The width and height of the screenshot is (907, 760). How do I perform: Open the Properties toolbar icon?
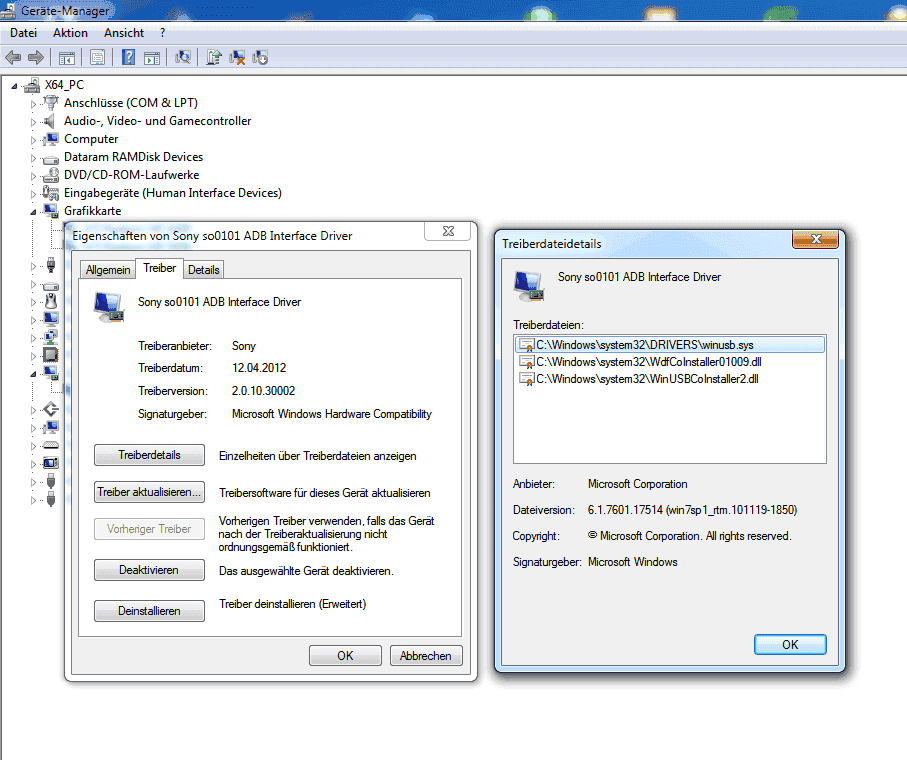(97, 58)
